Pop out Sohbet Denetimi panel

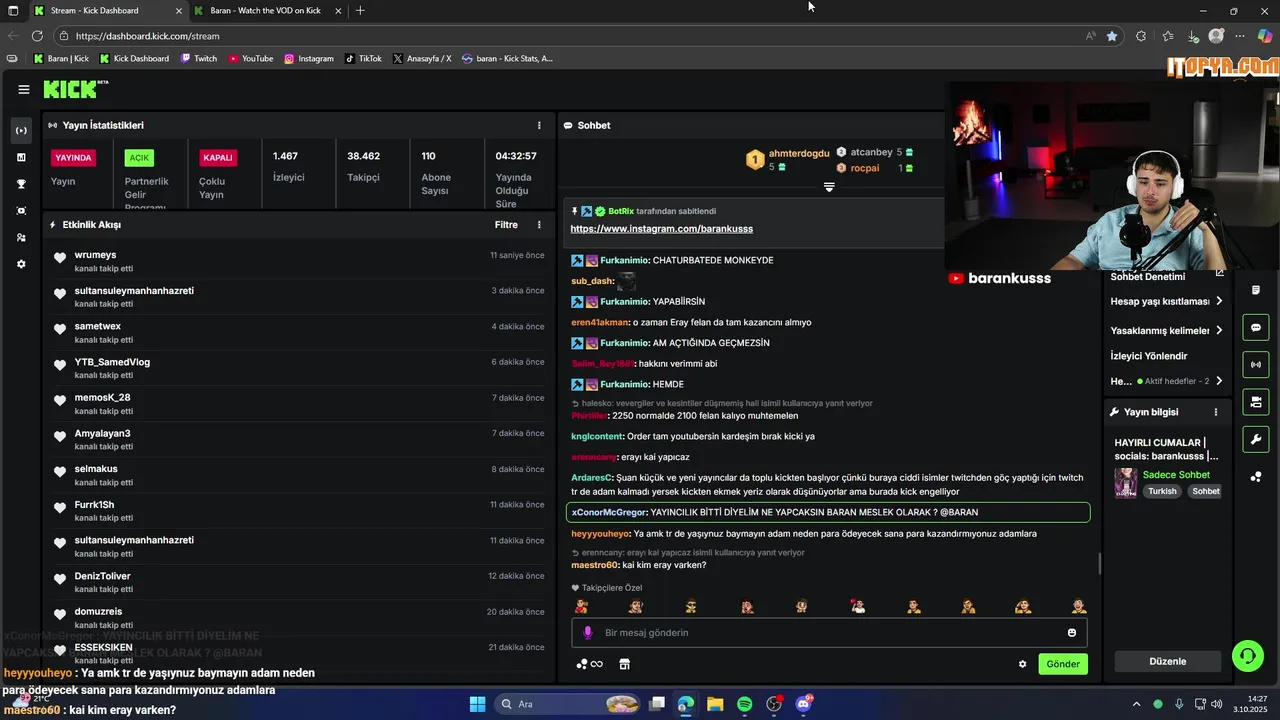pyautogui.click(x=1219, y=273)
